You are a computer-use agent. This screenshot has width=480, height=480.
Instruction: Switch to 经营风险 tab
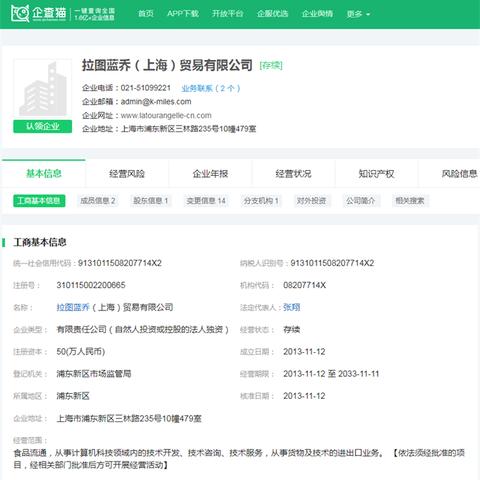127,173
